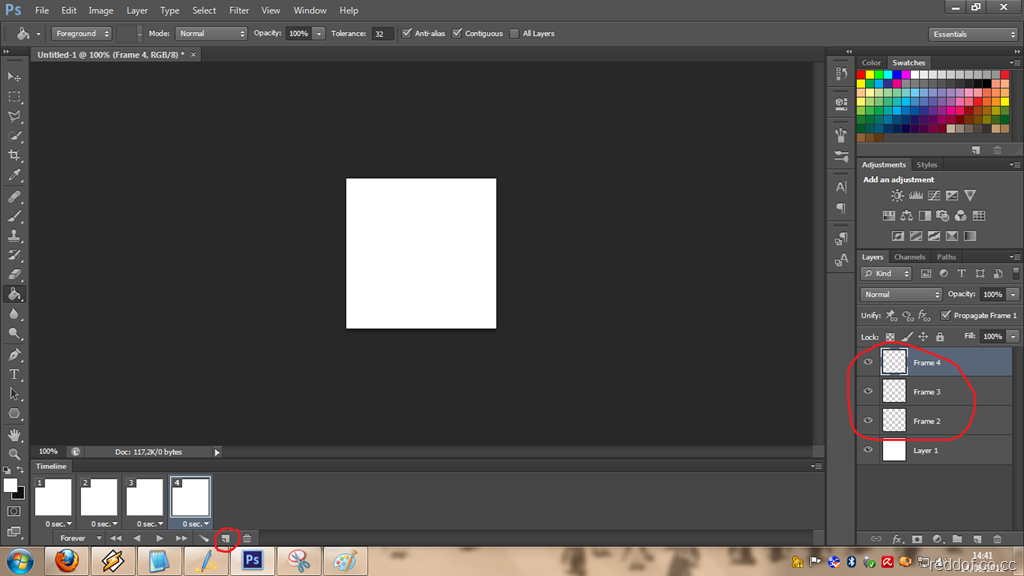
Task: Open the layer blend mode Normal dropdown
Action: pyautogui.click(x=901, y=295)
